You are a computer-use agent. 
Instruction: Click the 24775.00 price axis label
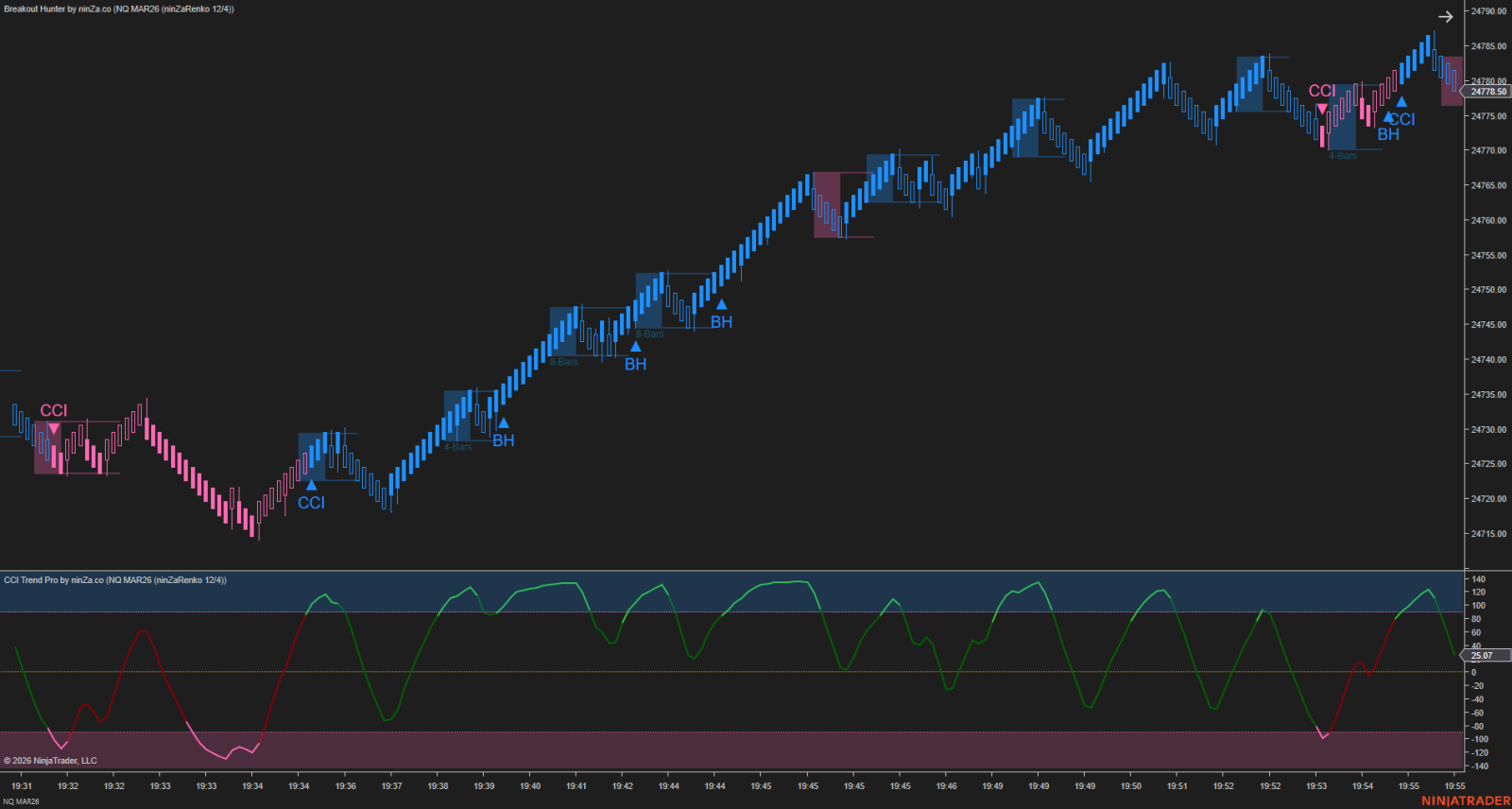pyautogui.click(x=1488, y=116)
